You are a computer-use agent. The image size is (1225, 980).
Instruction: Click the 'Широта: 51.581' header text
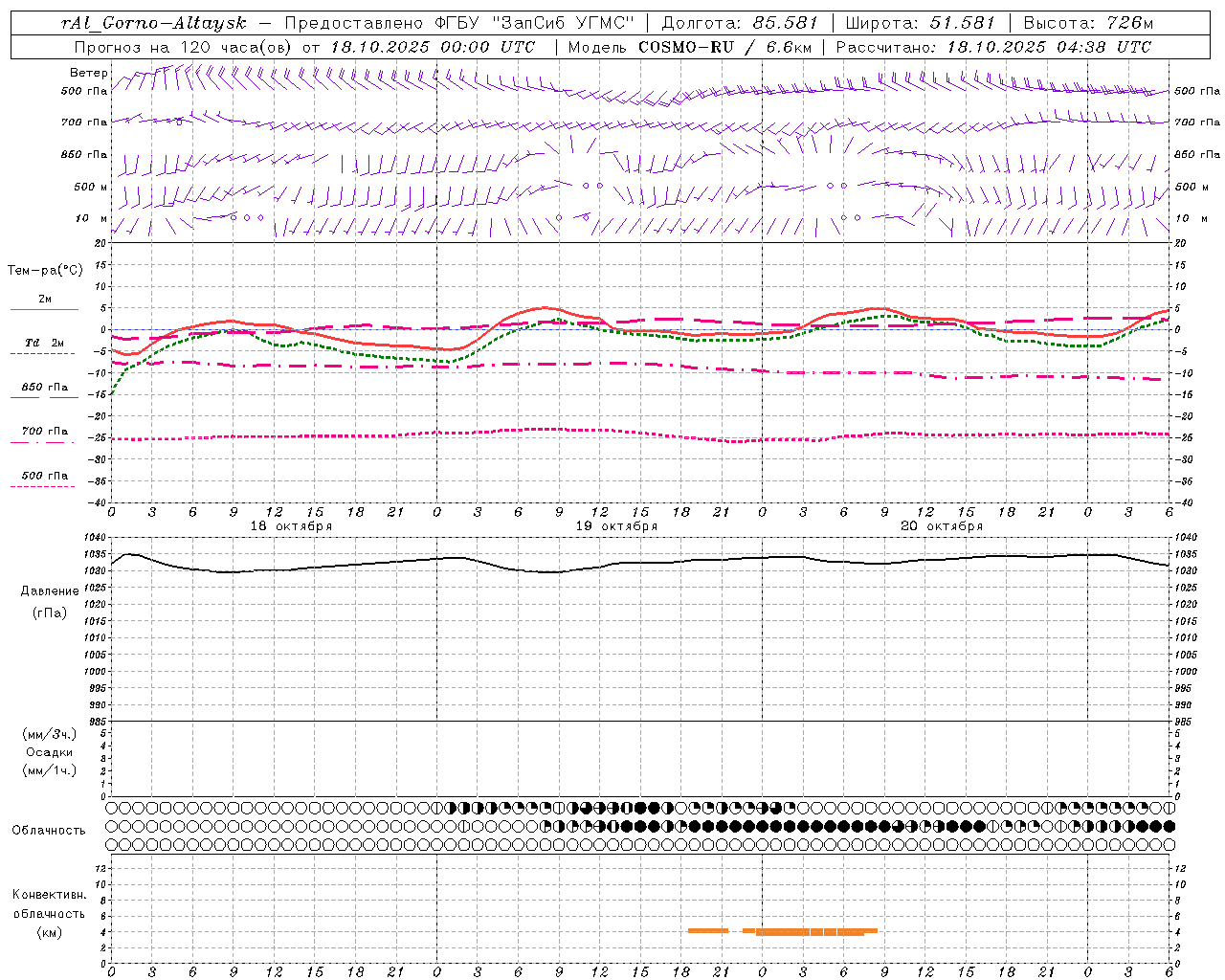click(921, 22)
